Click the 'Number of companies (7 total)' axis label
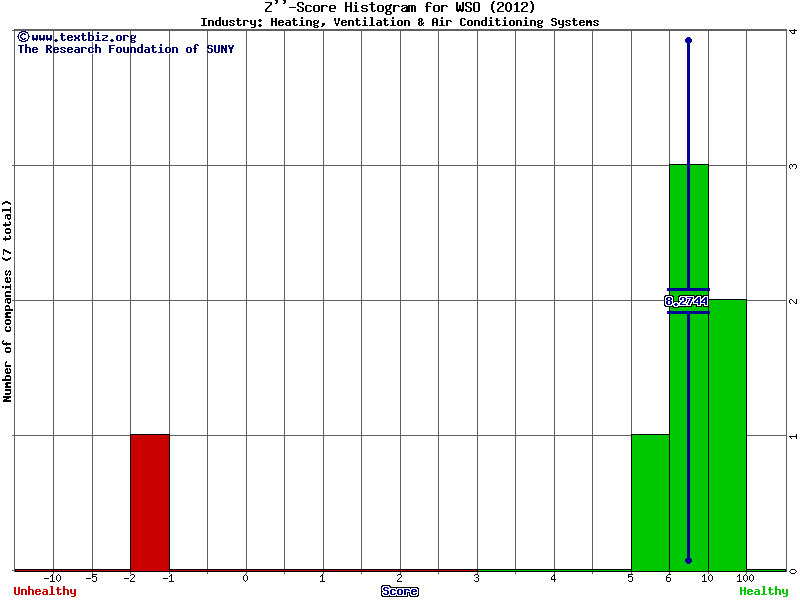The image size is (800, 600). click(x=7, y=301)
